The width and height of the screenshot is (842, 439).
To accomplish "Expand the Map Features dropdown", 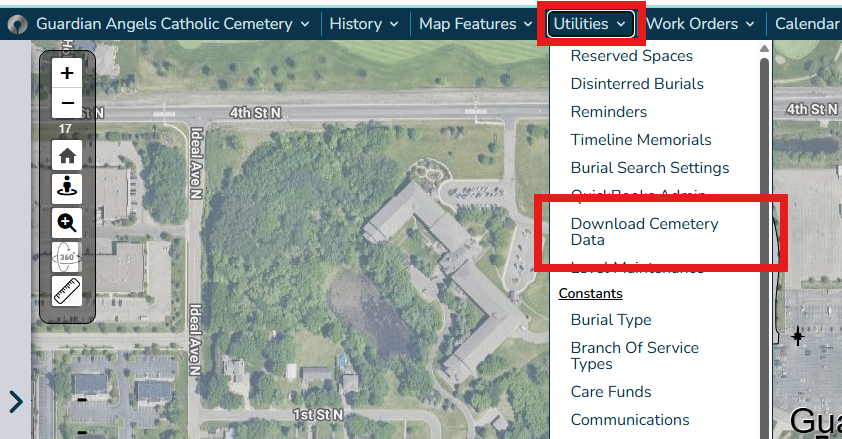I will coord(475,24).
